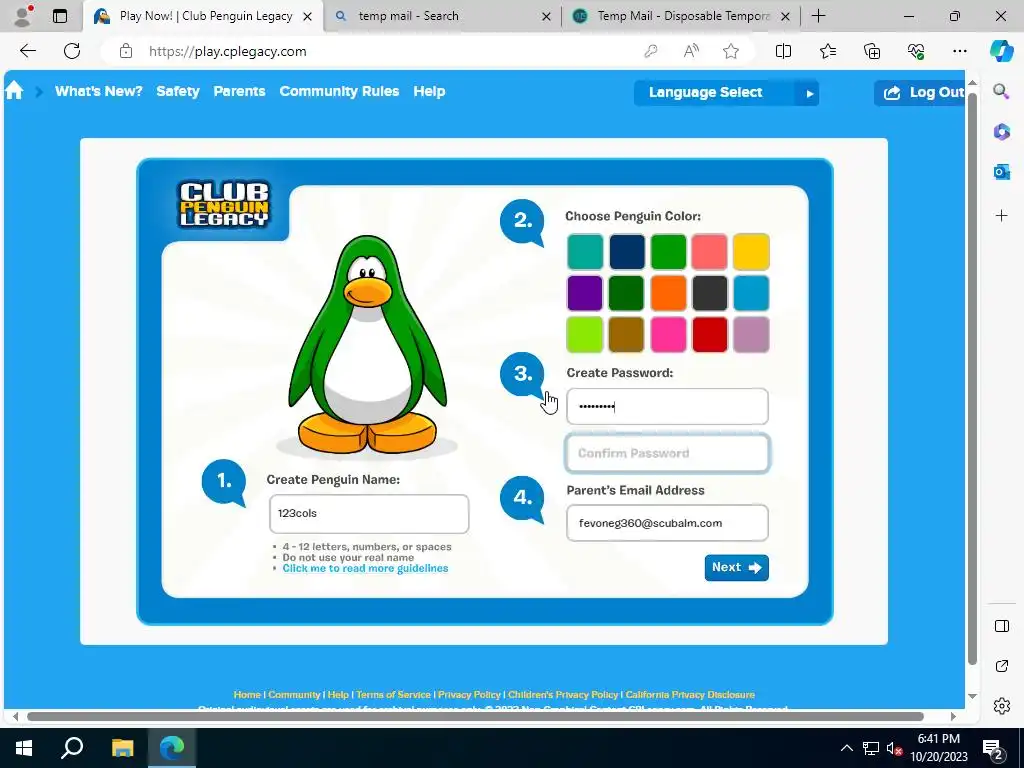Open taskbar search magnifier
The width and height of the screenshot is (1024, 768).
point(72,748)
